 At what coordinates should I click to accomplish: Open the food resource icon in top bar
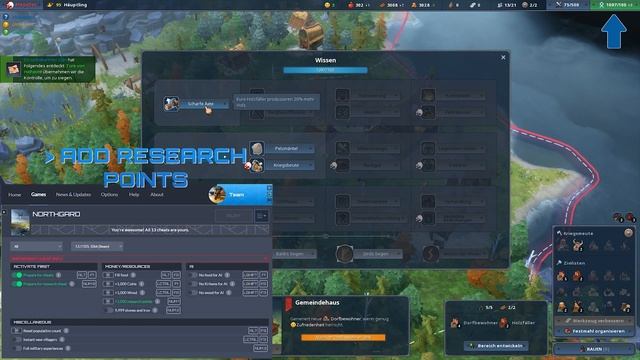(x=351, y=5)
